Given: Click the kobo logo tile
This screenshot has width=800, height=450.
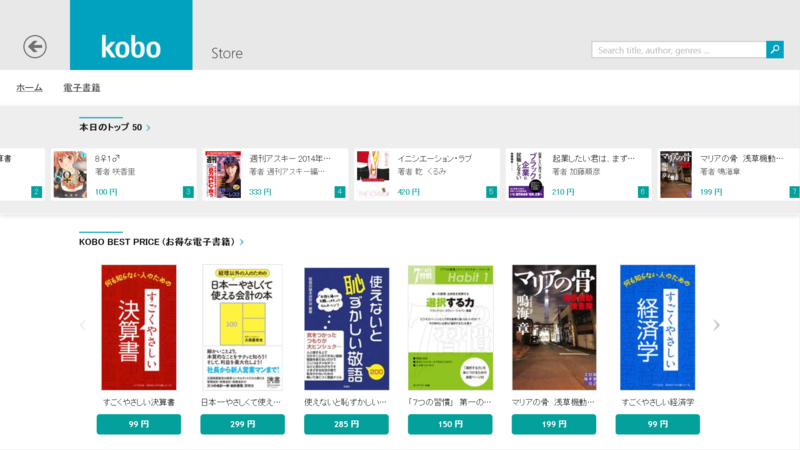Looking at the screenshot, I should tap(131, 35).
